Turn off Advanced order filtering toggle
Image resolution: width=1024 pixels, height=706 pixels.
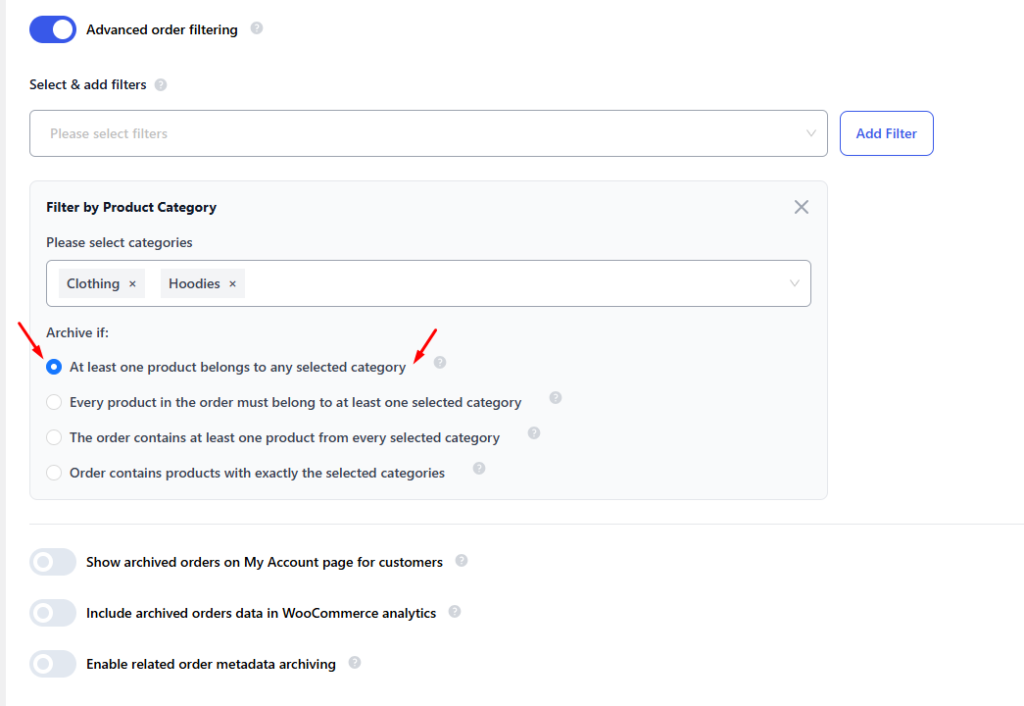click(x=53, y=29)
